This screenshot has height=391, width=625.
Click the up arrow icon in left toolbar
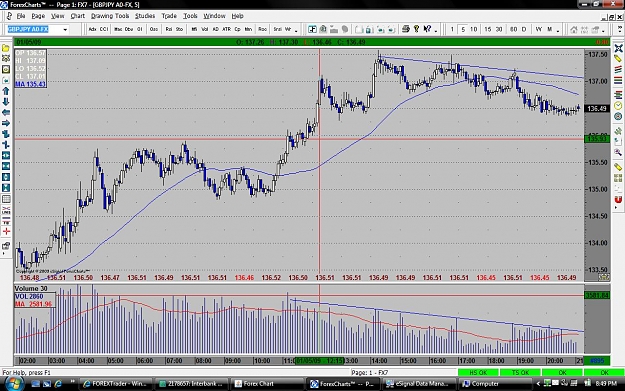pos(6,91)
